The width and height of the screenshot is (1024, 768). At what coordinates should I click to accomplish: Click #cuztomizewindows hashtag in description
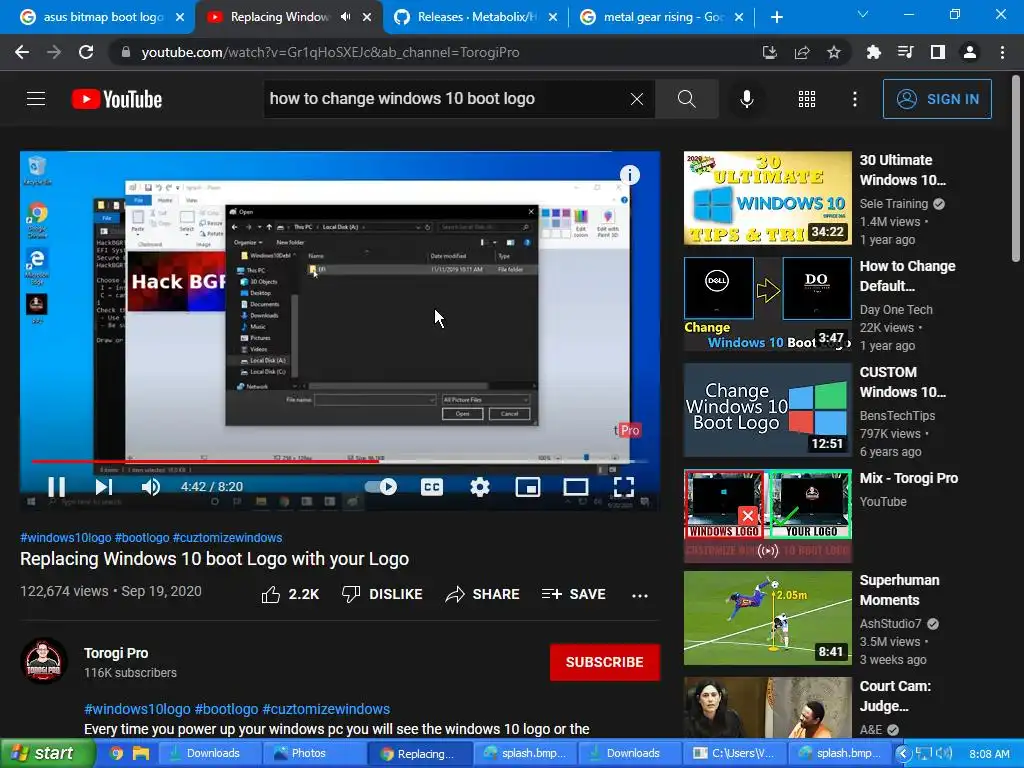point(326,709)
